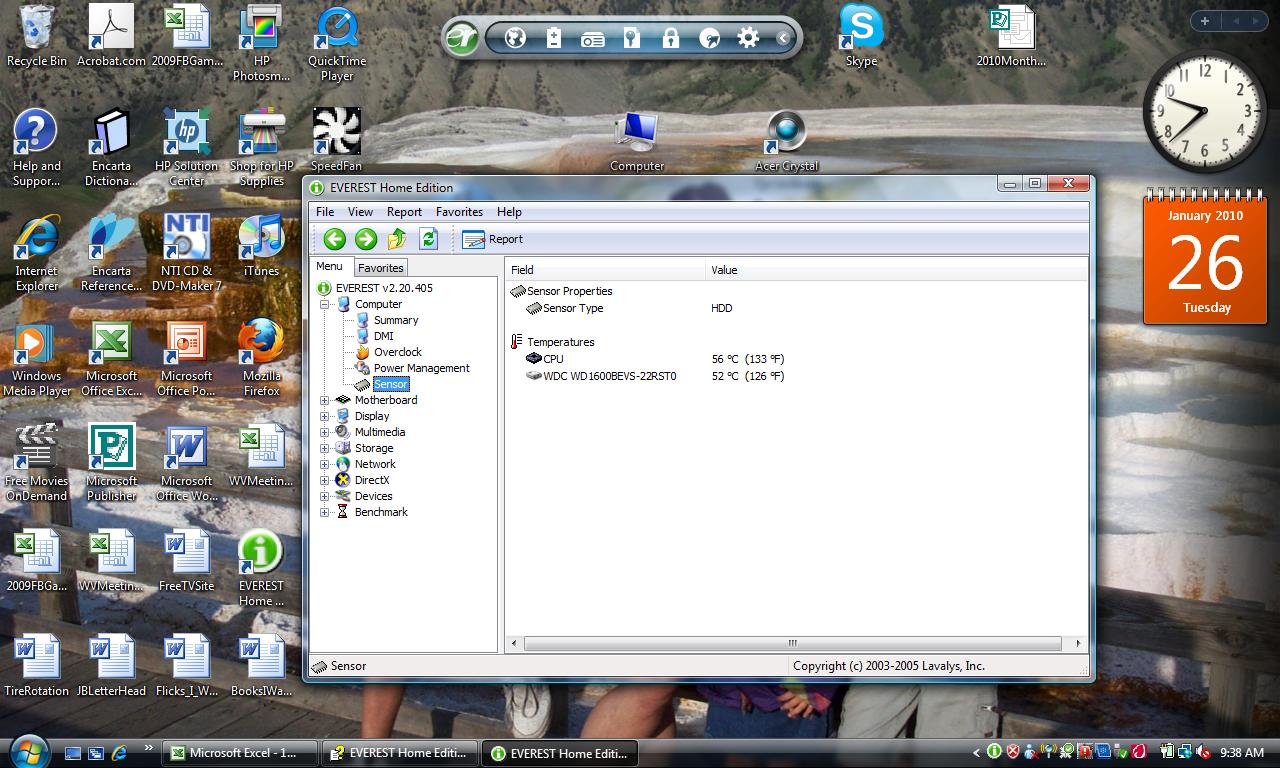Viewport: 1280px width, 768px height.
Task: Open the Acrobat.com desktop shortcut
Action: coord(111,36)
